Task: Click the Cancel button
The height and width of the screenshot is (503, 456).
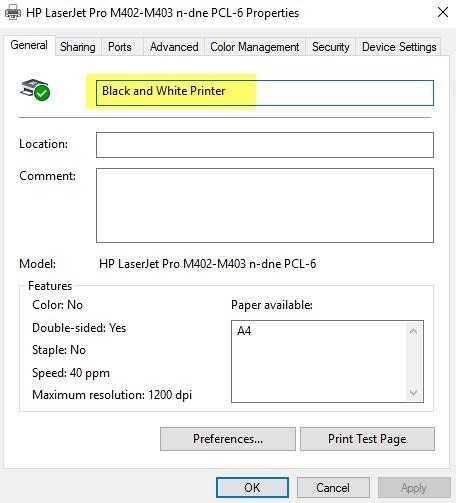Action: (x=333, y=488)
